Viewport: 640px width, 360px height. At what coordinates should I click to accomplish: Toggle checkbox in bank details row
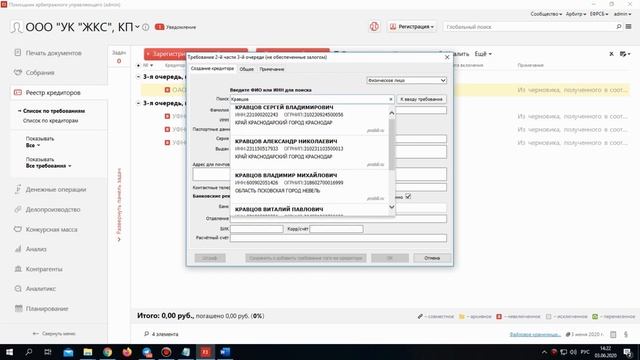tap(408, 196)
